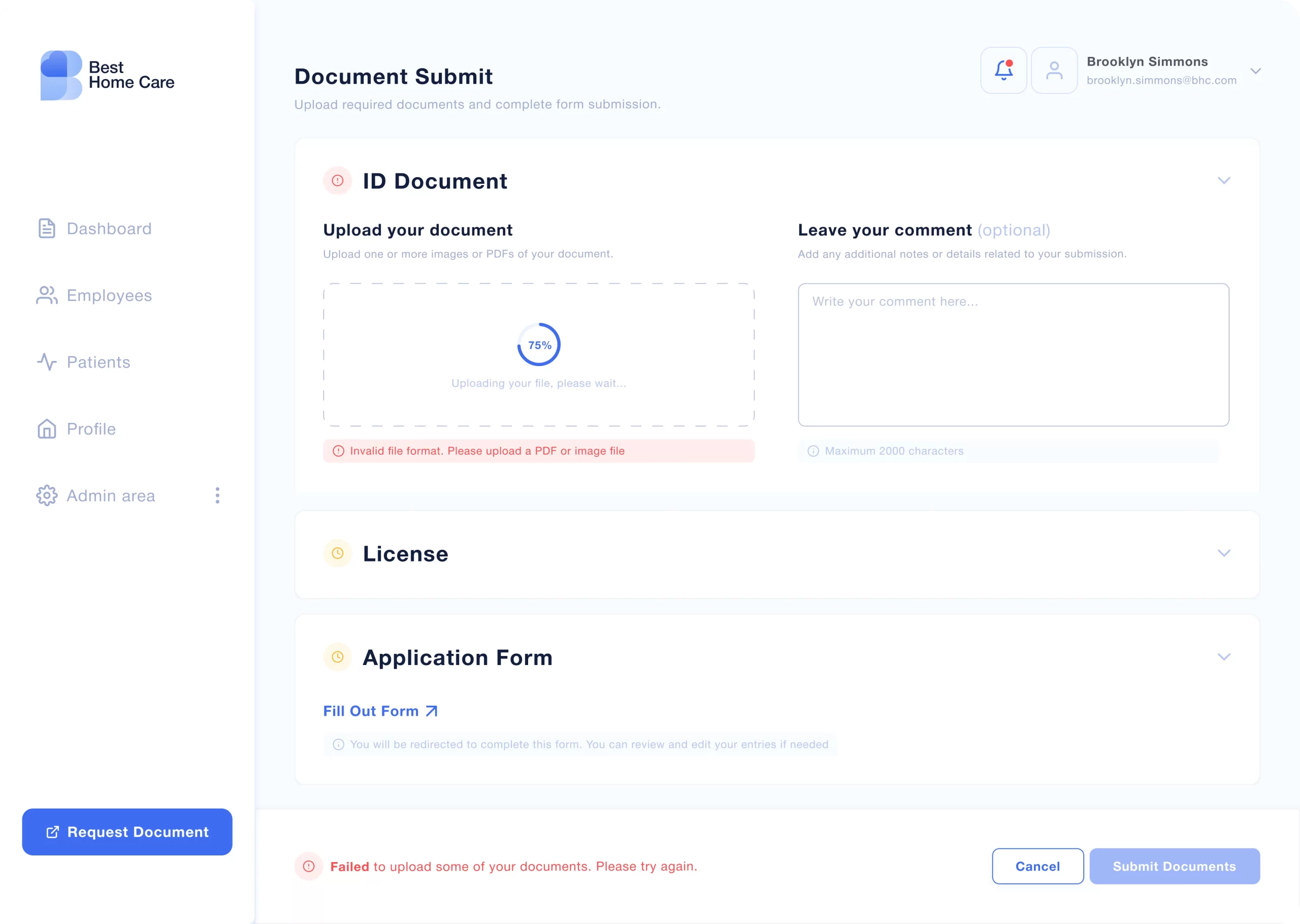Open Brooklyn Simmons account dropdown arrow
Image resolution: width=1300 pixels, height=924 pixels.
[1256, 71]
